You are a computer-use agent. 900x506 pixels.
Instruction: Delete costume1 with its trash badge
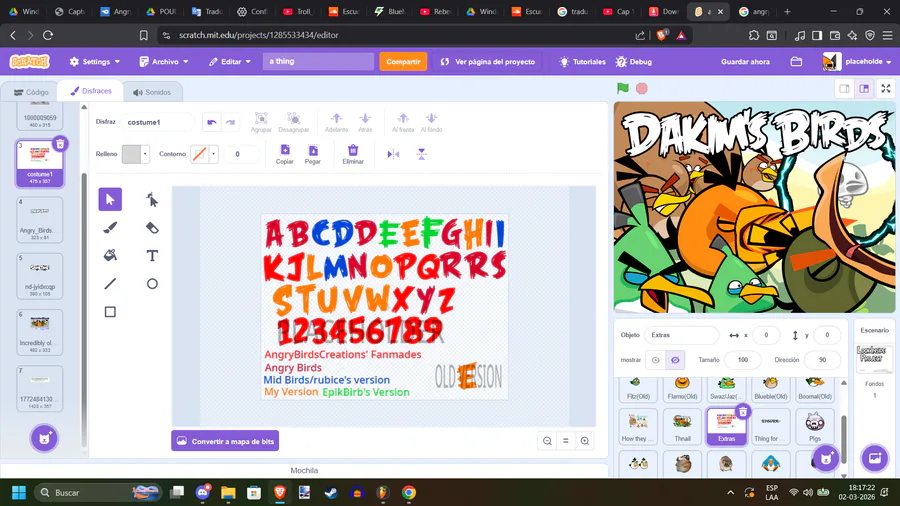[60, 143]
